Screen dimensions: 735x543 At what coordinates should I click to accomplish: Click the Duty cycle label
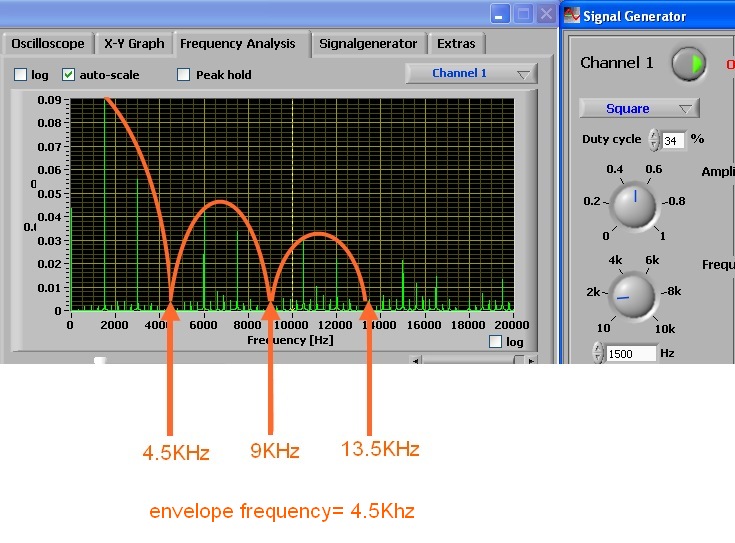coord(611,139)
